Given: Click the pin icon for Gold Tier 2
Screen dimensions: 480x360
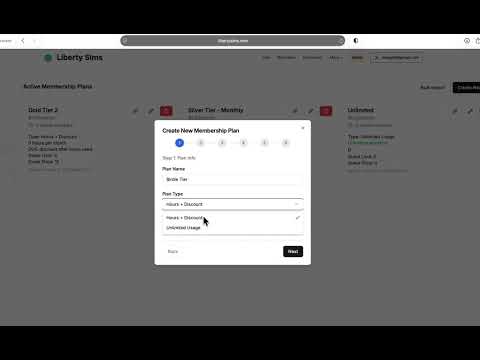Looking at the screenshot, I should pos(135,111).
